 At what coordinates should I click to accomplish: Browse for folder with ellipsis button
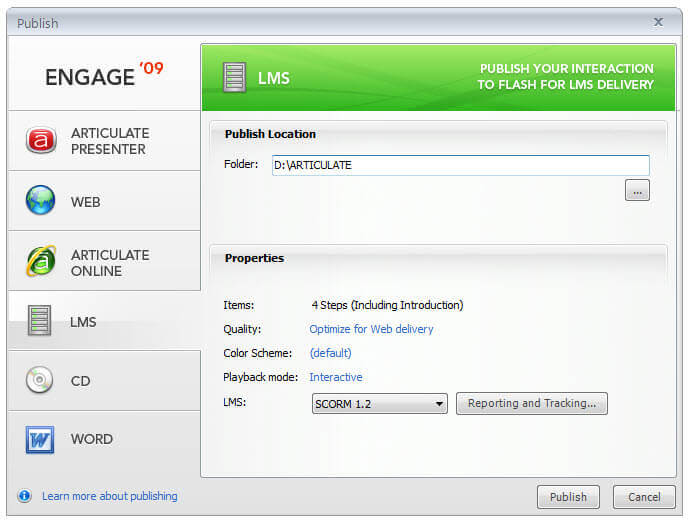click(637, 190)
